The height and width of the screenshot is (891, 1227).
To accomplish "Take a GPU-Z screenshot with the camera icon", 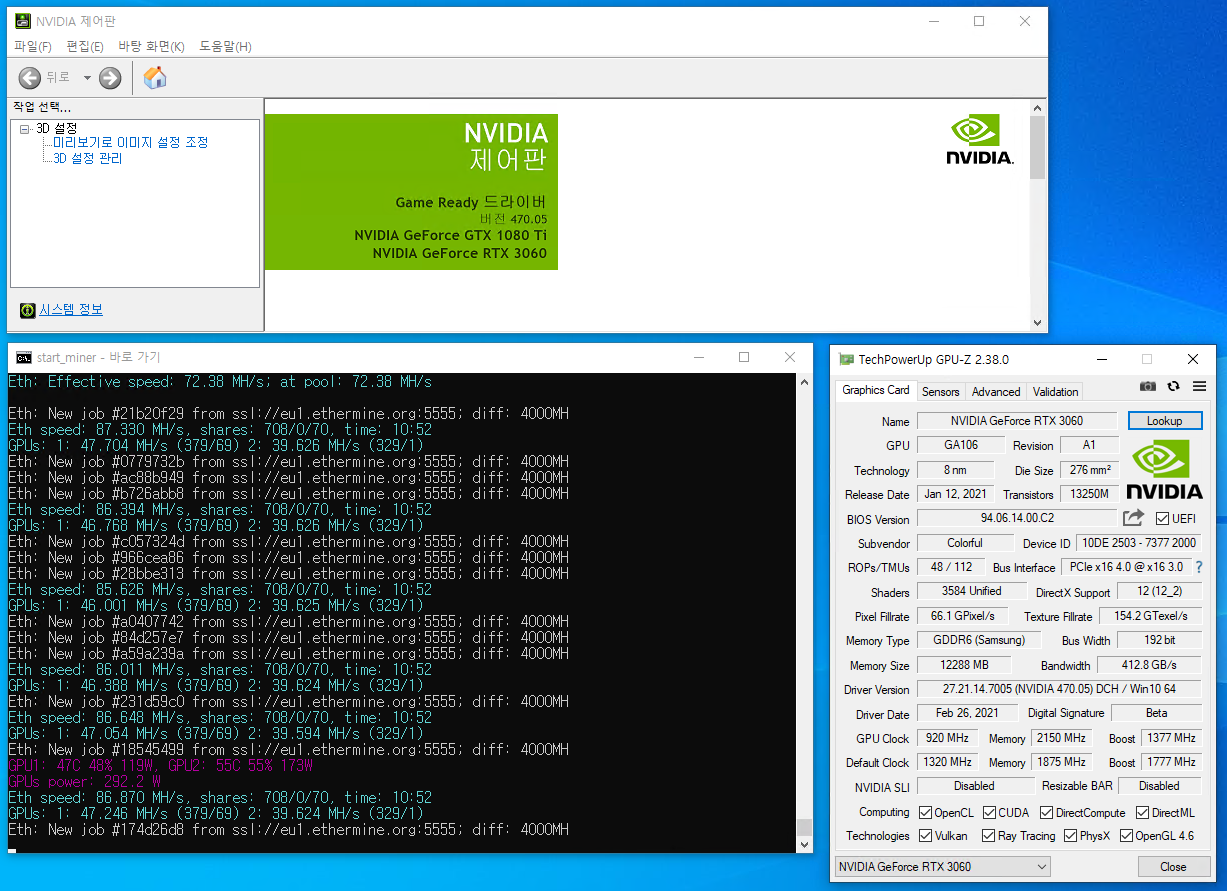I will pyautogui.click(x=1148, y=386).
